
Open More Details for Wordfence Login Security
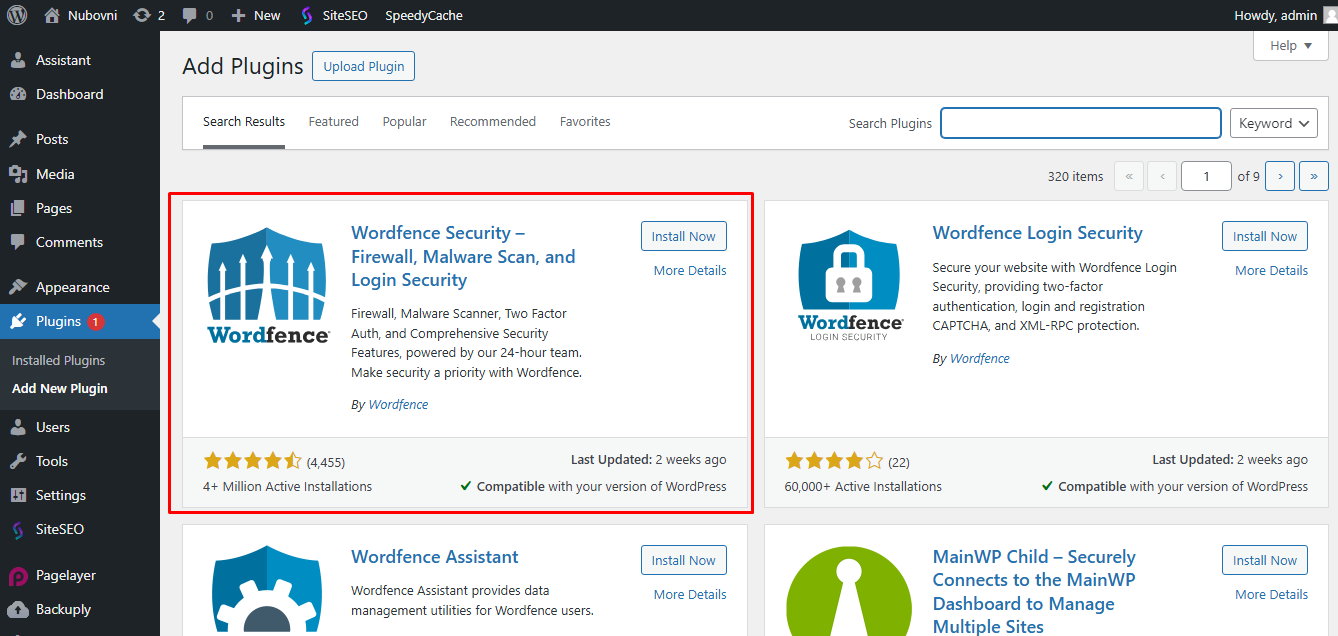1271,270
